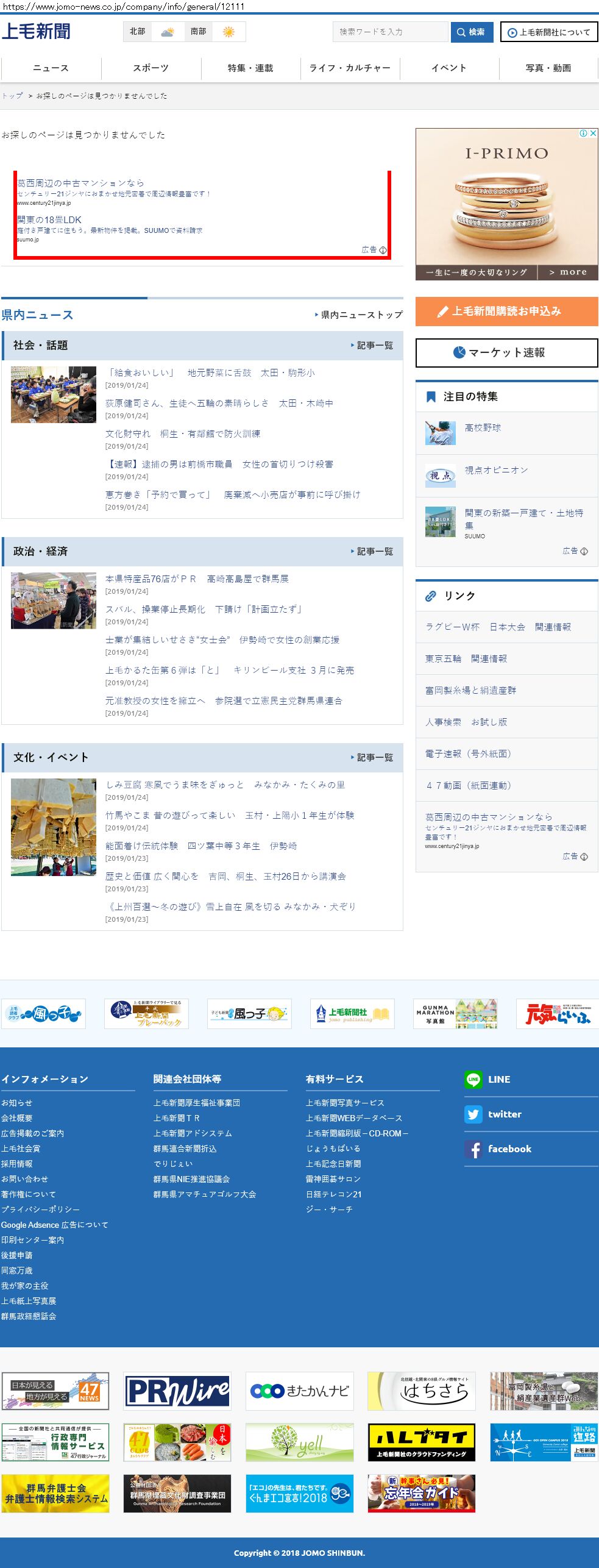
Task: Open 記事一覧 for 政治・経済 section
Action: pos(372,552)
